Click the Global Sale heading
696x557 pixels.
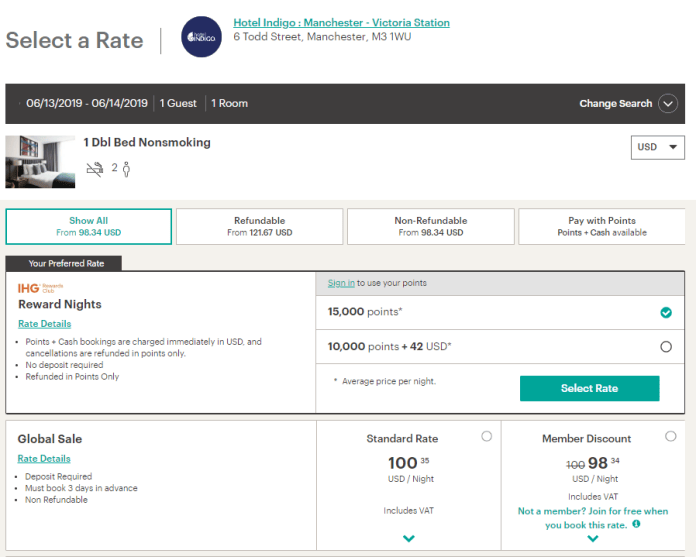(x=50, y=439)
